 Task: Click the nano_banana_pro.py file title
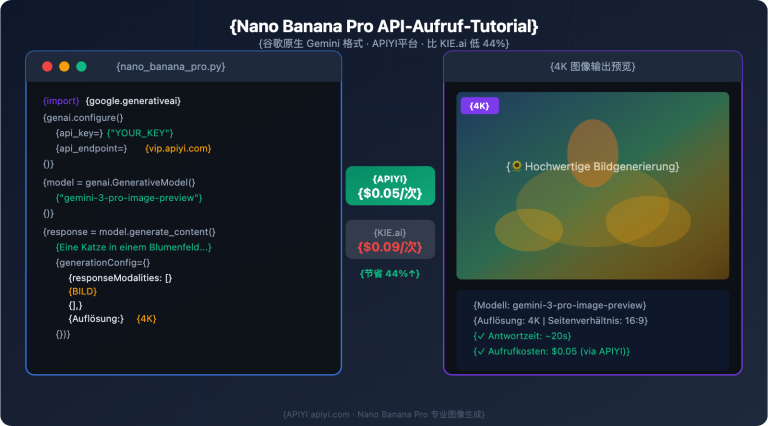pos(170,67)
